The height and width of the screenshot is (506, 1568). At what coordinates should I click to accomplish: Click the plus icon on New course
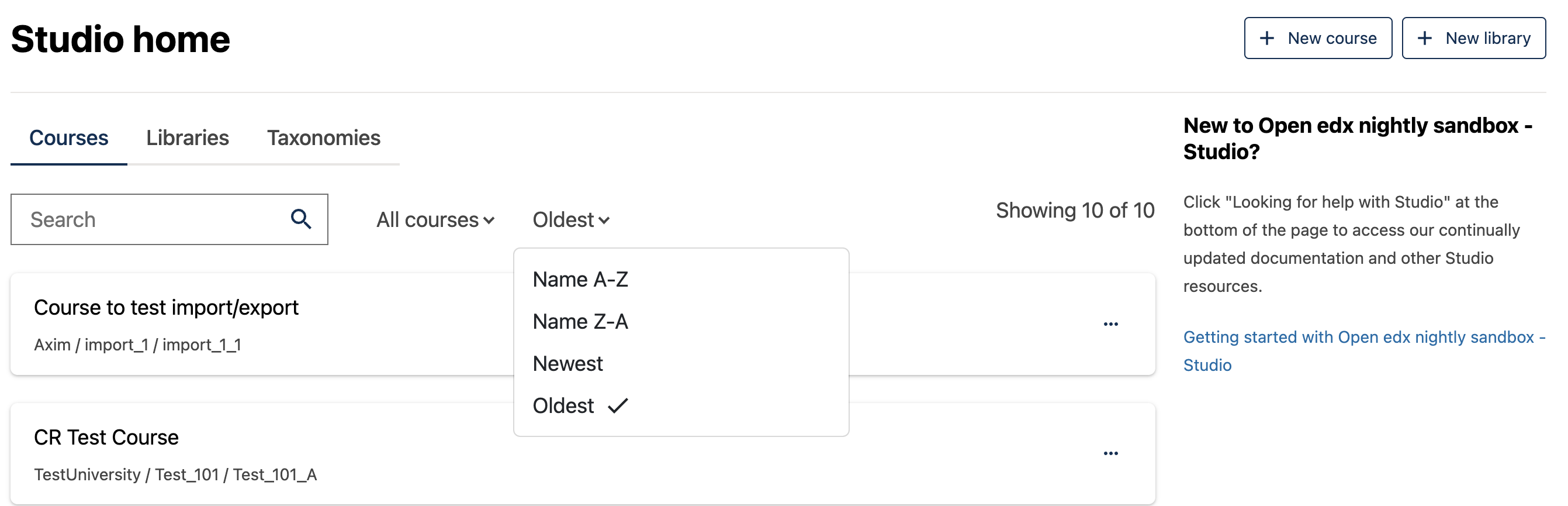pyautogui.click(x=1266, y=39)
